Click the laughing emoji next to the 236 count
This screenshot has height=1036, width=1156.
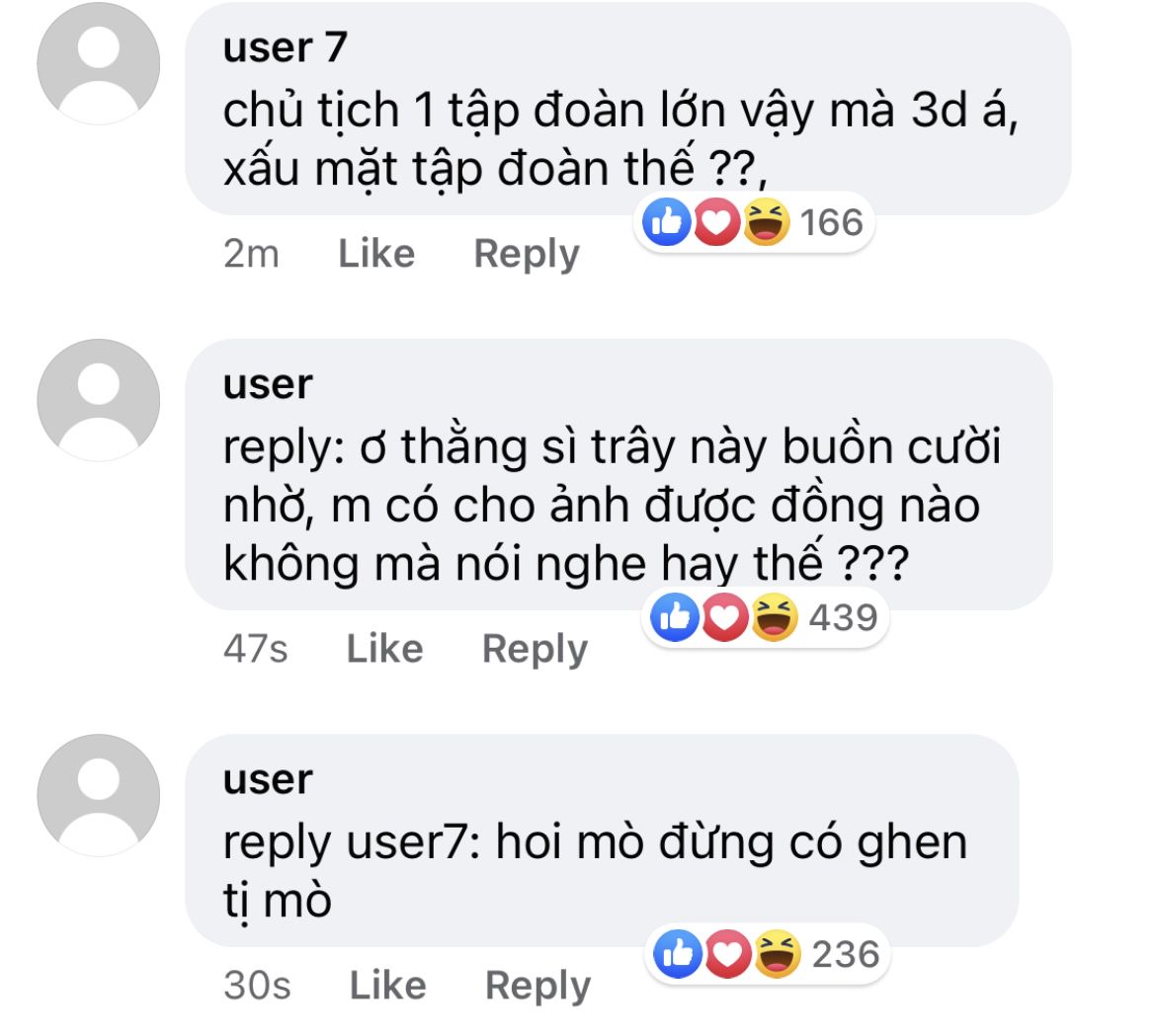click(x=777, y=953)
